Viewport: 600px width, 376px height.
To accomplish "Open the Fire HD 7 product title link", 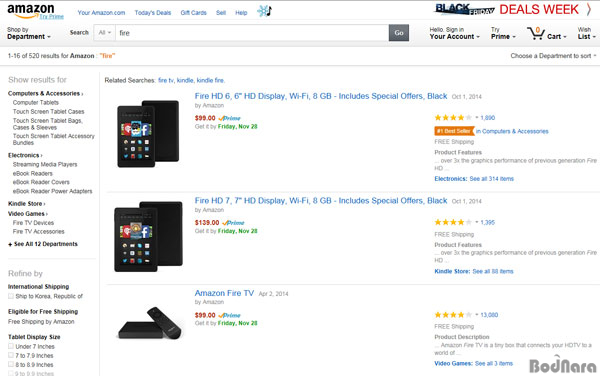I will (x=321, y=201).
